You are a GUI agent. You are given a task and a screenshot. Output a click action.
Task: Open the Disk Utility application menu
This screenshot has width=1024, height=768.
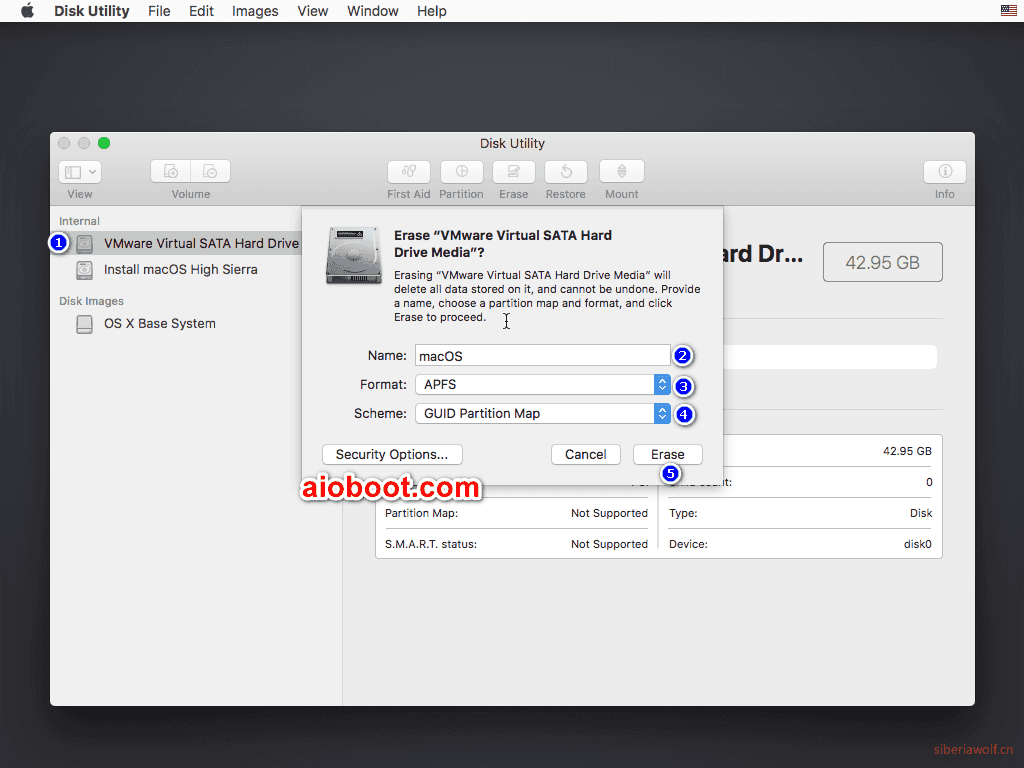91,11
